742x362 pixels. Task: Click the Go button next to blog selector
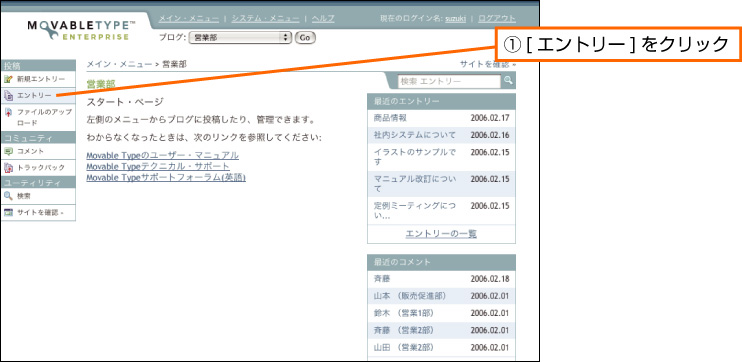tap(305, 37)
